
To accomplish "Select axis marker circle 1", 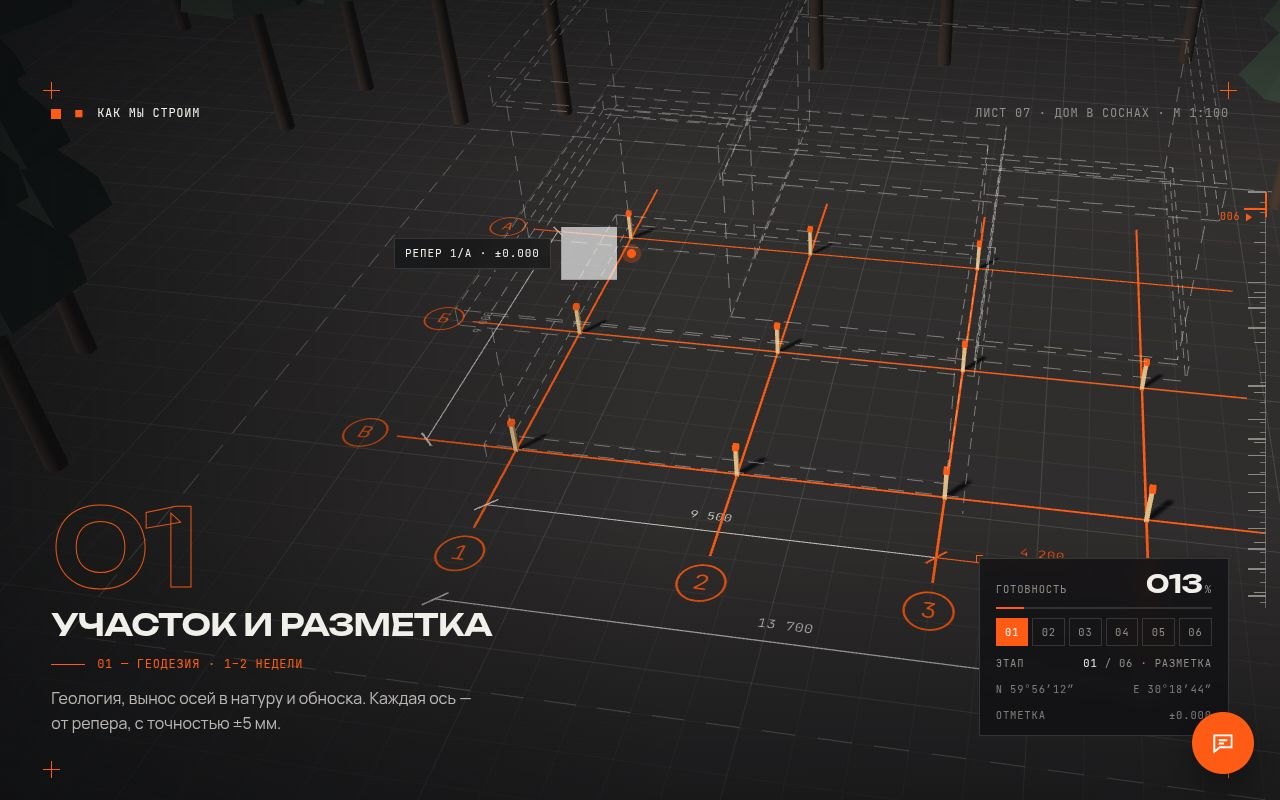I will pos(459,552).
